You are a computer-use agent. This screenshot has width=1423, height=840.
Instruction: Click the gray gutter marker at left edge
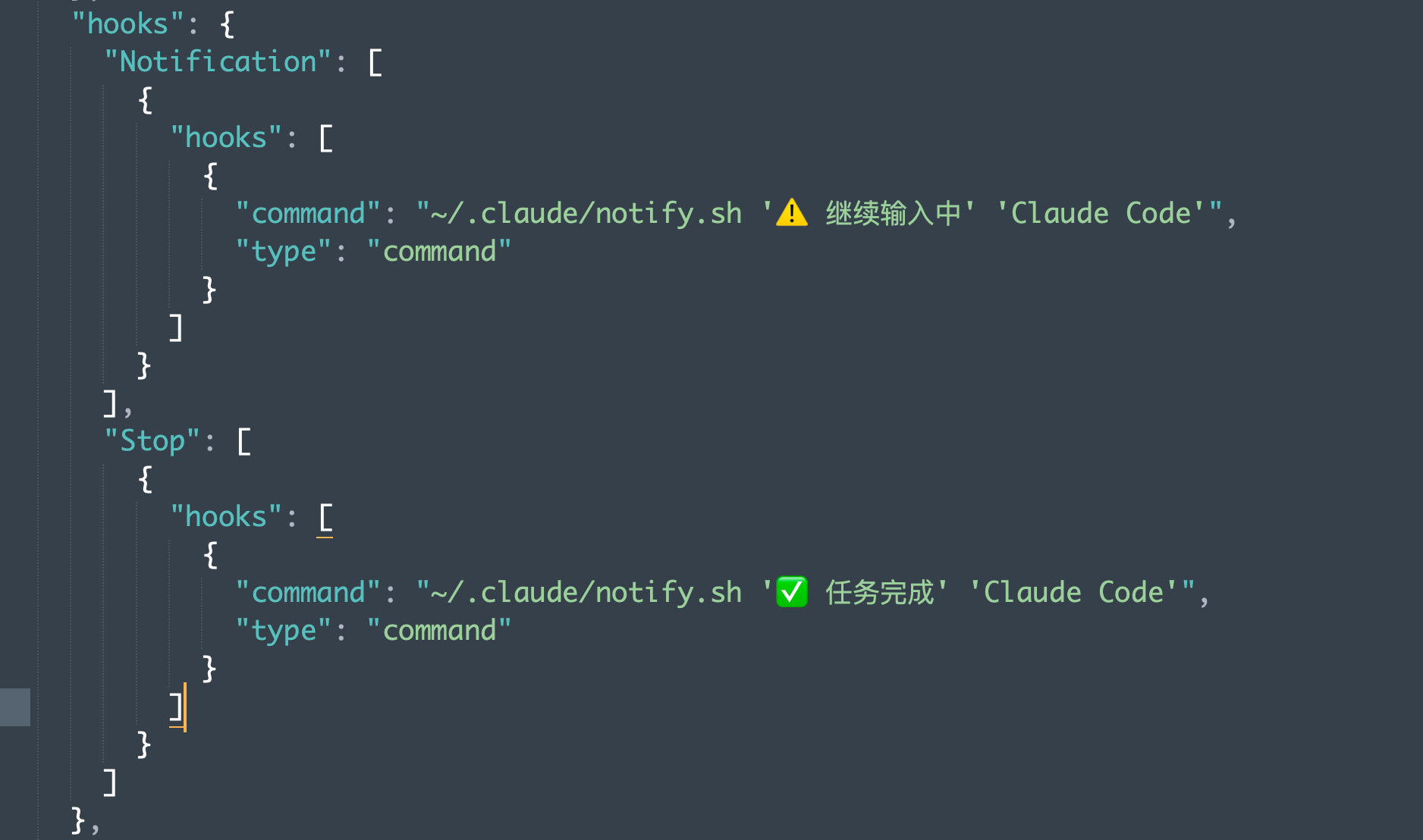[15, 707]
